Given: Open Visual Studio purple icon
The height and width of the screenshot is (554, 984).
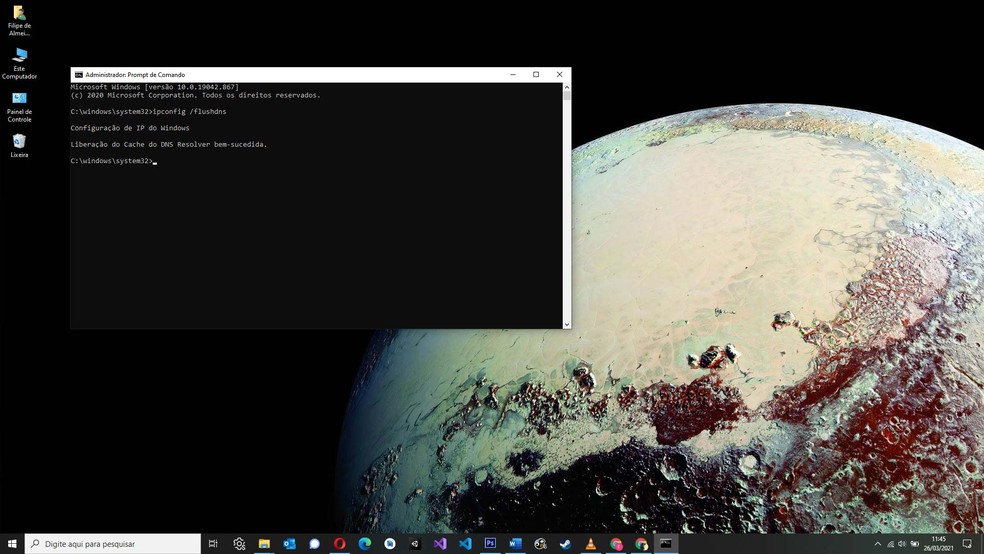Looking at the screenshot, I should (440, 543).
